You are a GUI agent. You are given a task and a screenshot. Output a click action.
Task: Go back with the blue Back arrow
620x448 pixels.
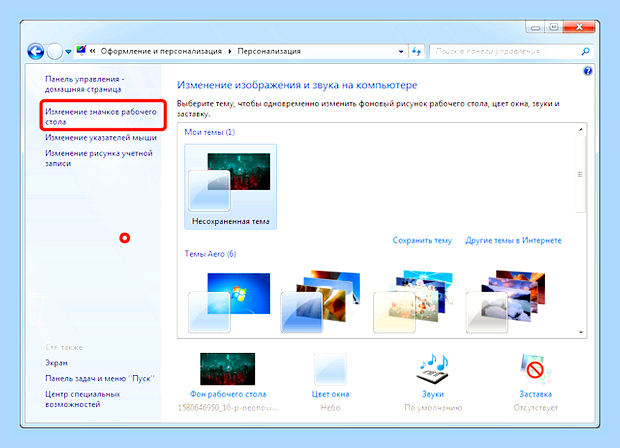[36, 51]
